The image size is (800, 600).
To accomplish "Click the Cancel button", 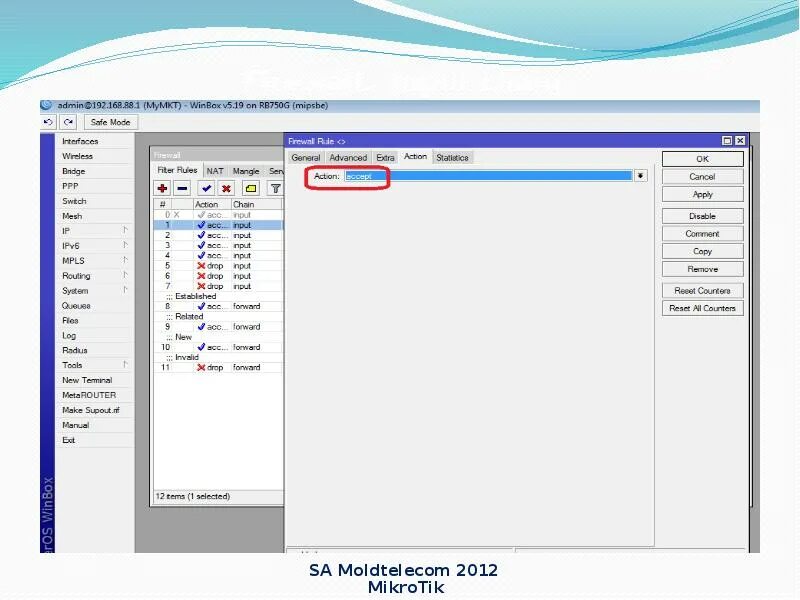I will coord(703,177).
